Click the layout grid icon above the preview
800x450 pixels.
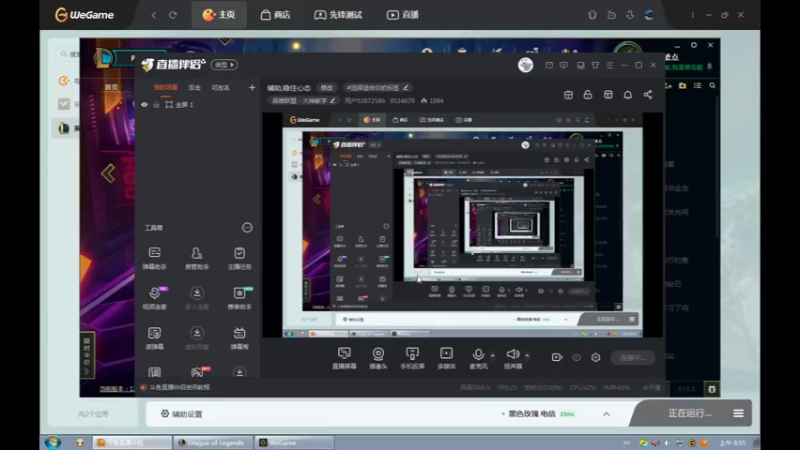608,95
